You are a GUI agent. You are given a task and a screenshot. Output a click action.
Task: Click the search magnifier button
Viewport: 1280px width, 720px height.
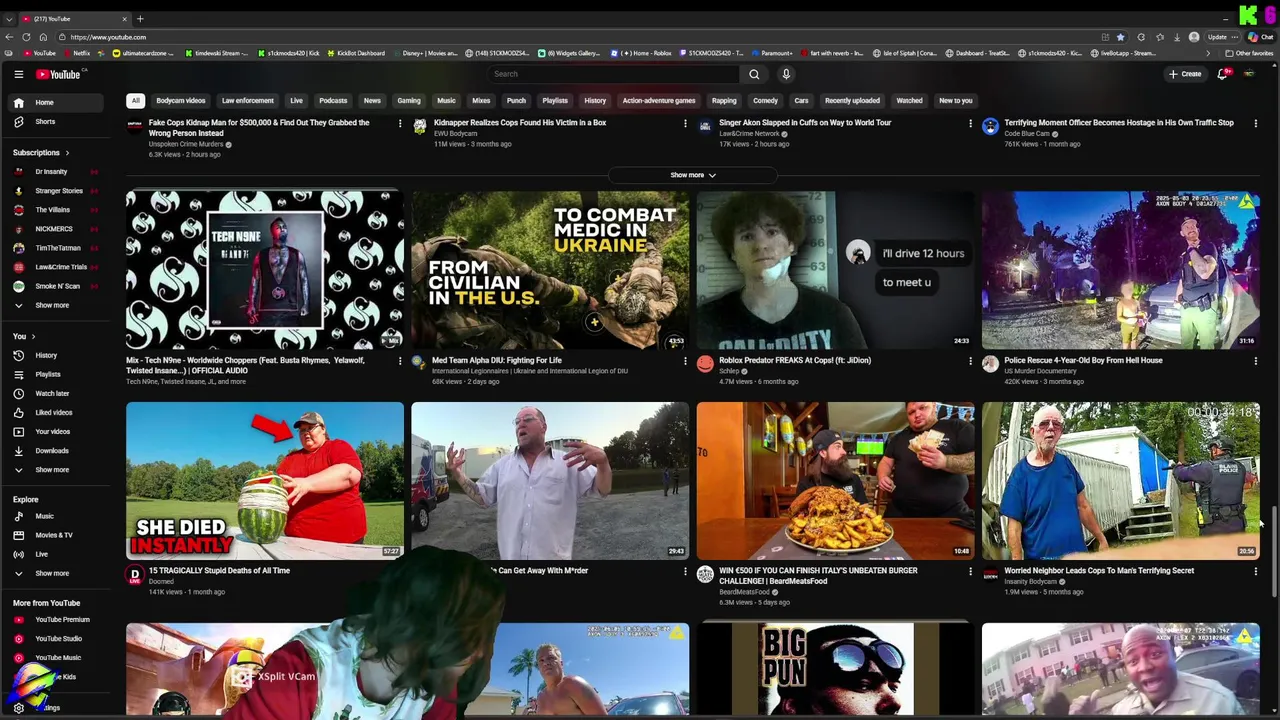(754, 74)
